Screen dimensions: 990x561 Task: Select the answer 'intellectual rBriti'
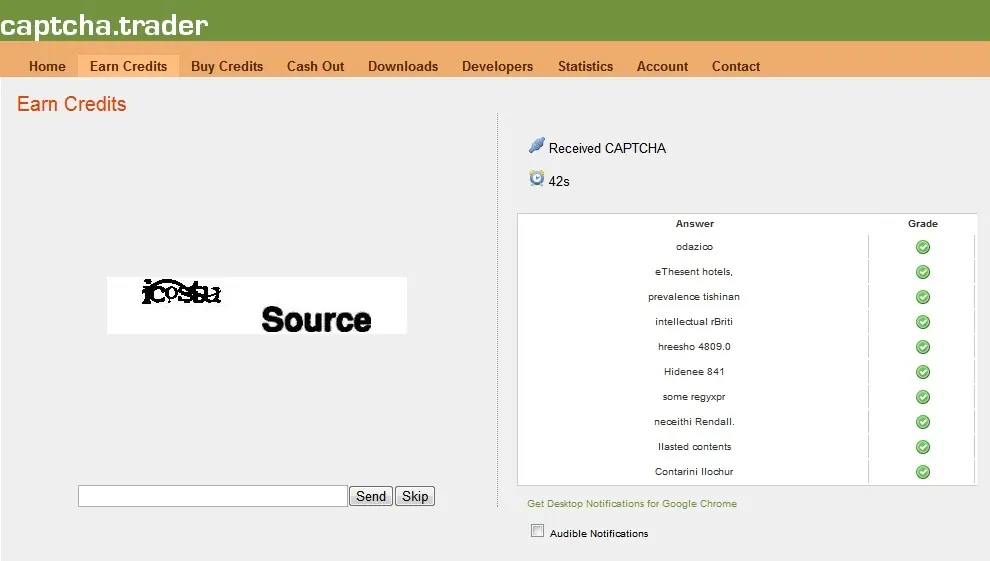click(694, 322)
